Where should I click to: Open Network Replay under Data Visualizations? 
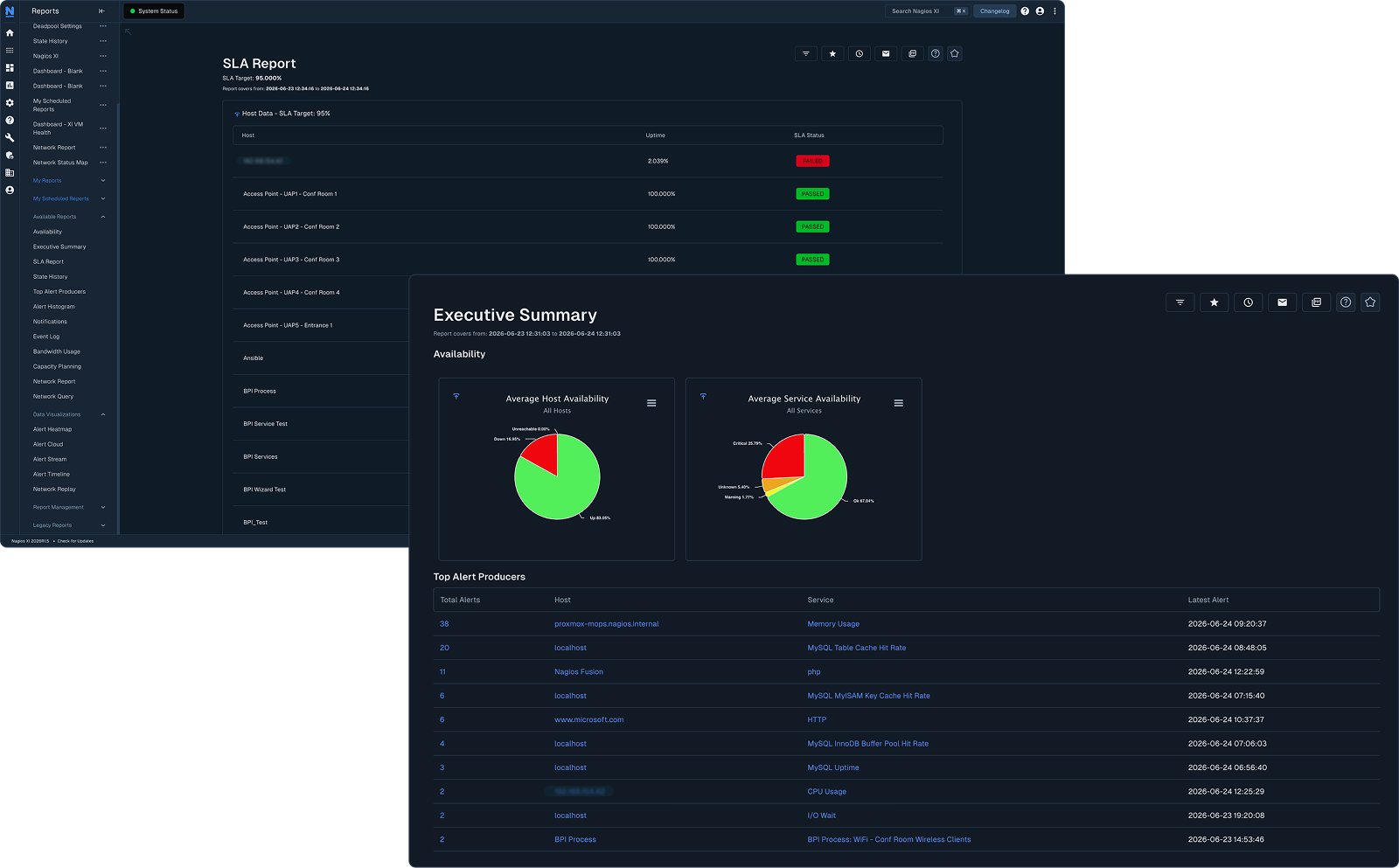coord(54,490)
